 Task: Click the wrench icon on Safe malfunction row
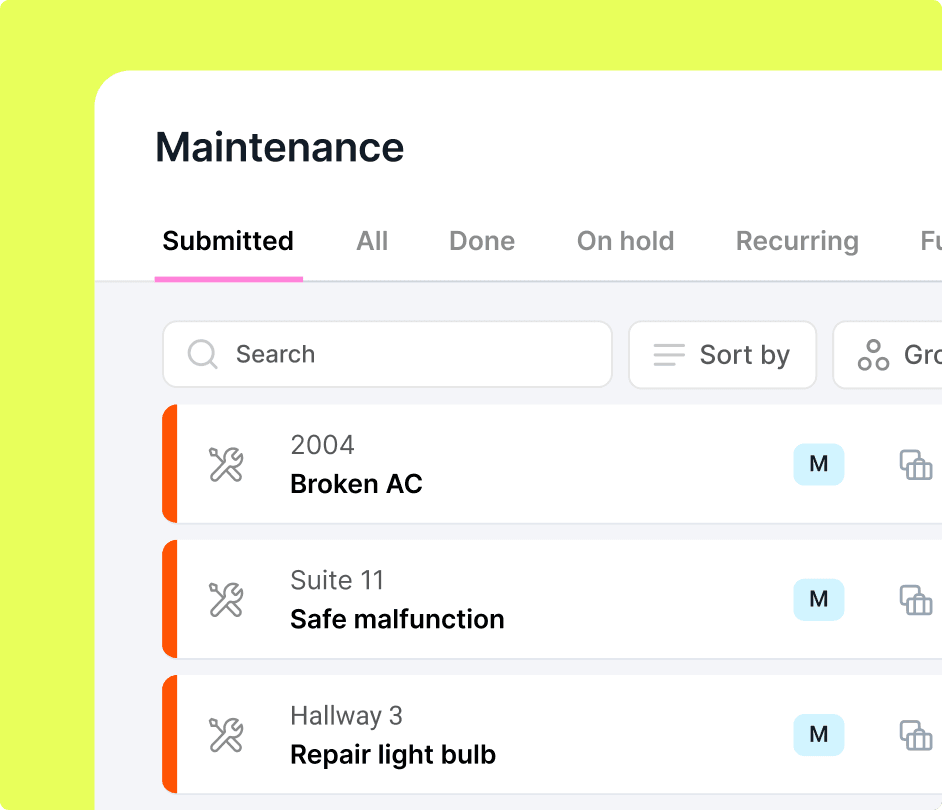pyautogui.click(x=226, y=600)
